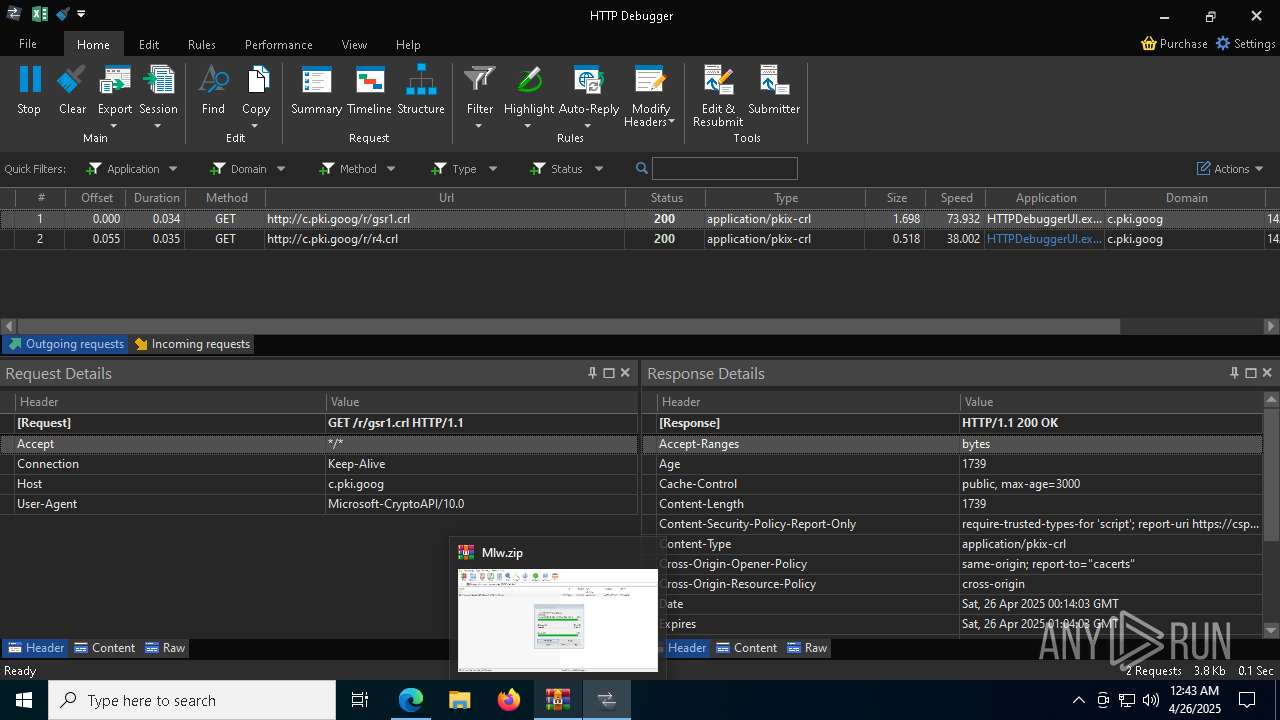
Task: Show Raw tab in Request Details
Action: [x=165, y=648]
